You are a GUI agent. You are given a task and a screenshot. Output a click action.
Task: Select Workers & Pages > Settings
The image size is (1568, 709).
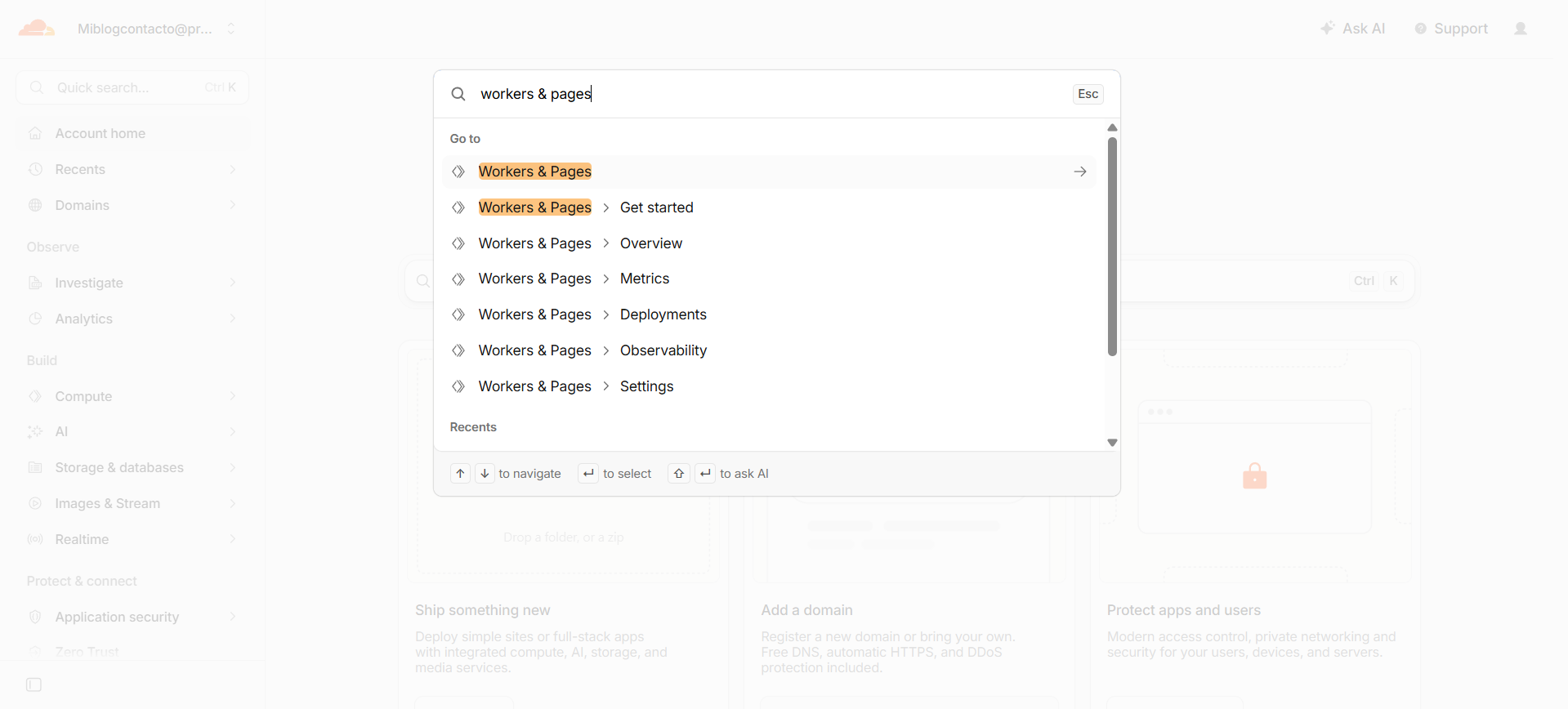(x=769, y=386)
